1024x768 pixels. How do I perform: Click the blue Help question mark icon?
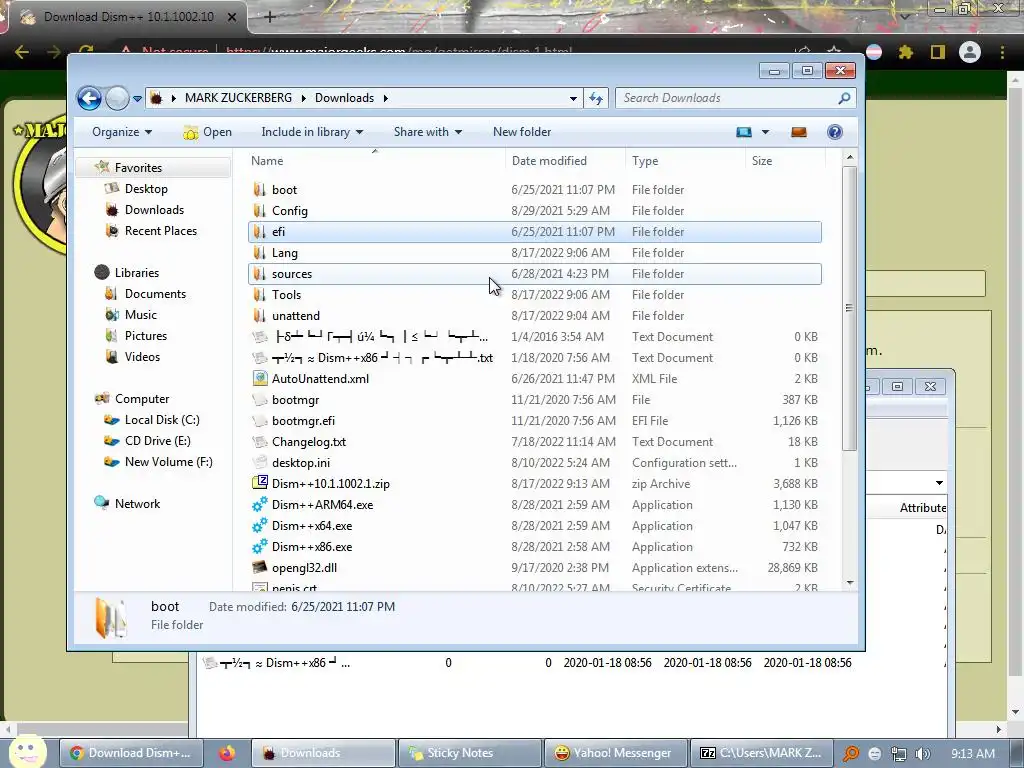835,132
